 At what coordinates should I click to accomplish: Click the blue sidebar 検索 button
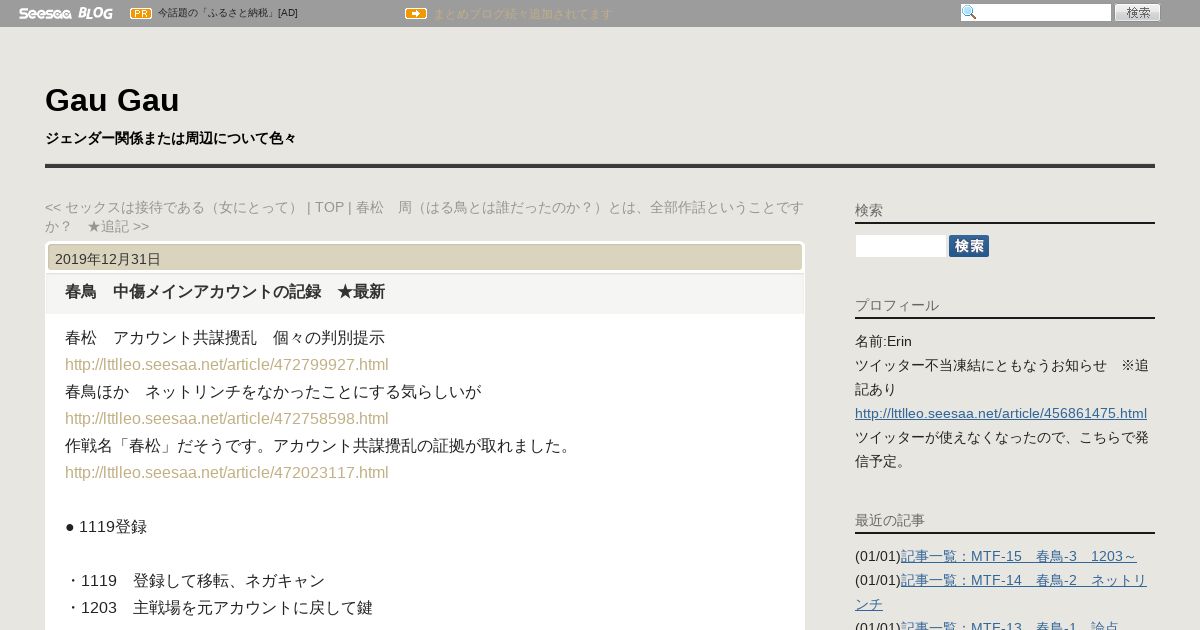pos(969,246)
